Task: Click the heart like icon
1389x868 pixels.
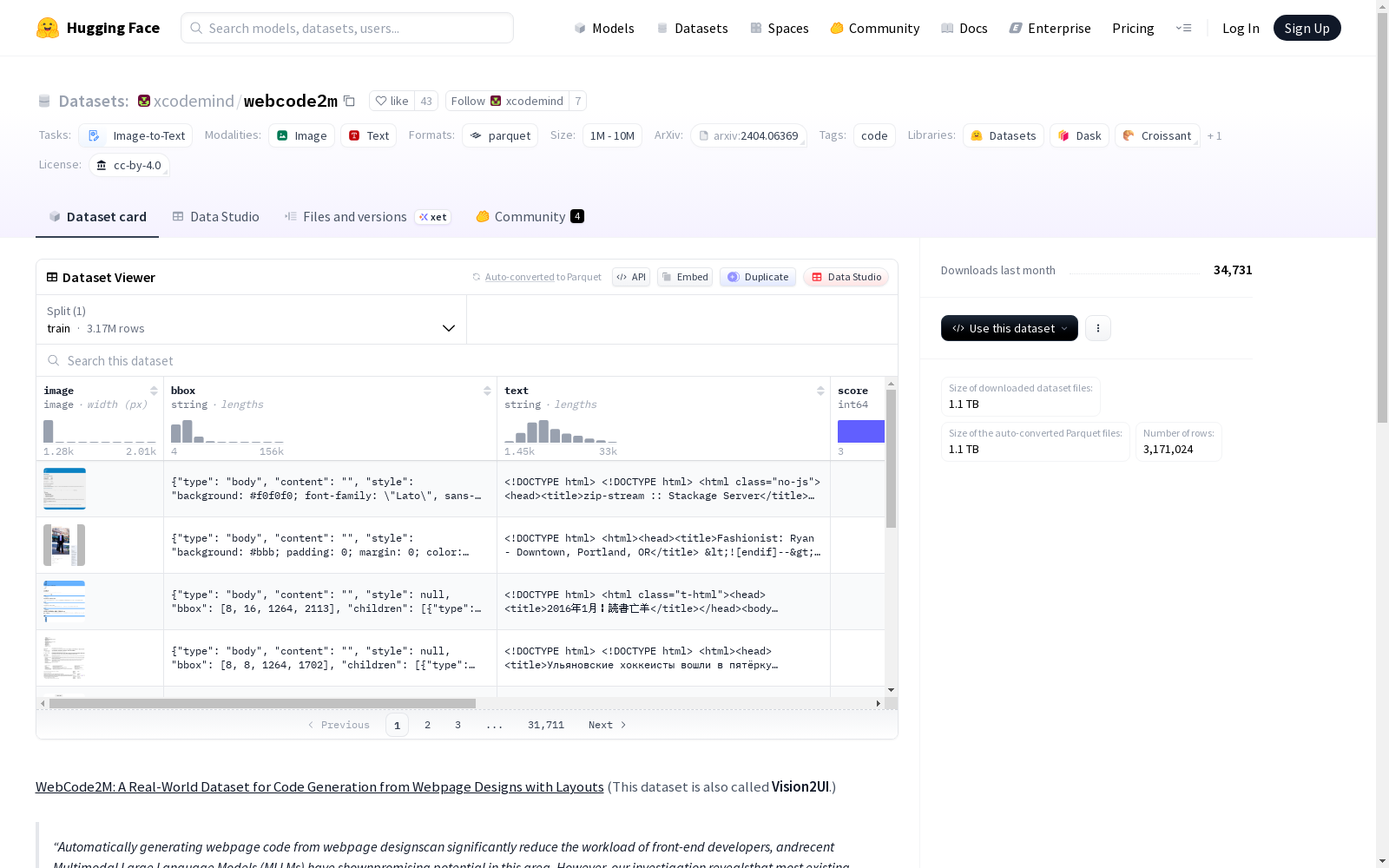Action: click(380, 101)
